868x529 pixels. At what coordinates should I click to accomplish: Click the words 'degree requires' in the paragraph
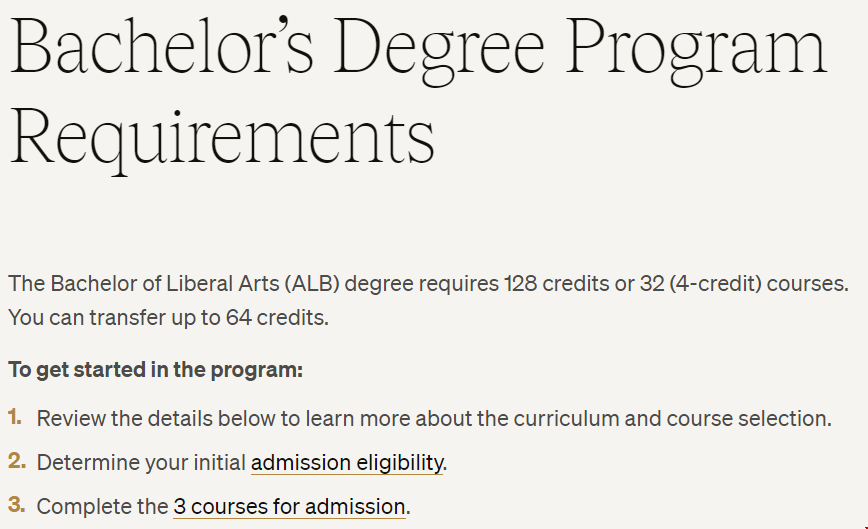point(422,284)
